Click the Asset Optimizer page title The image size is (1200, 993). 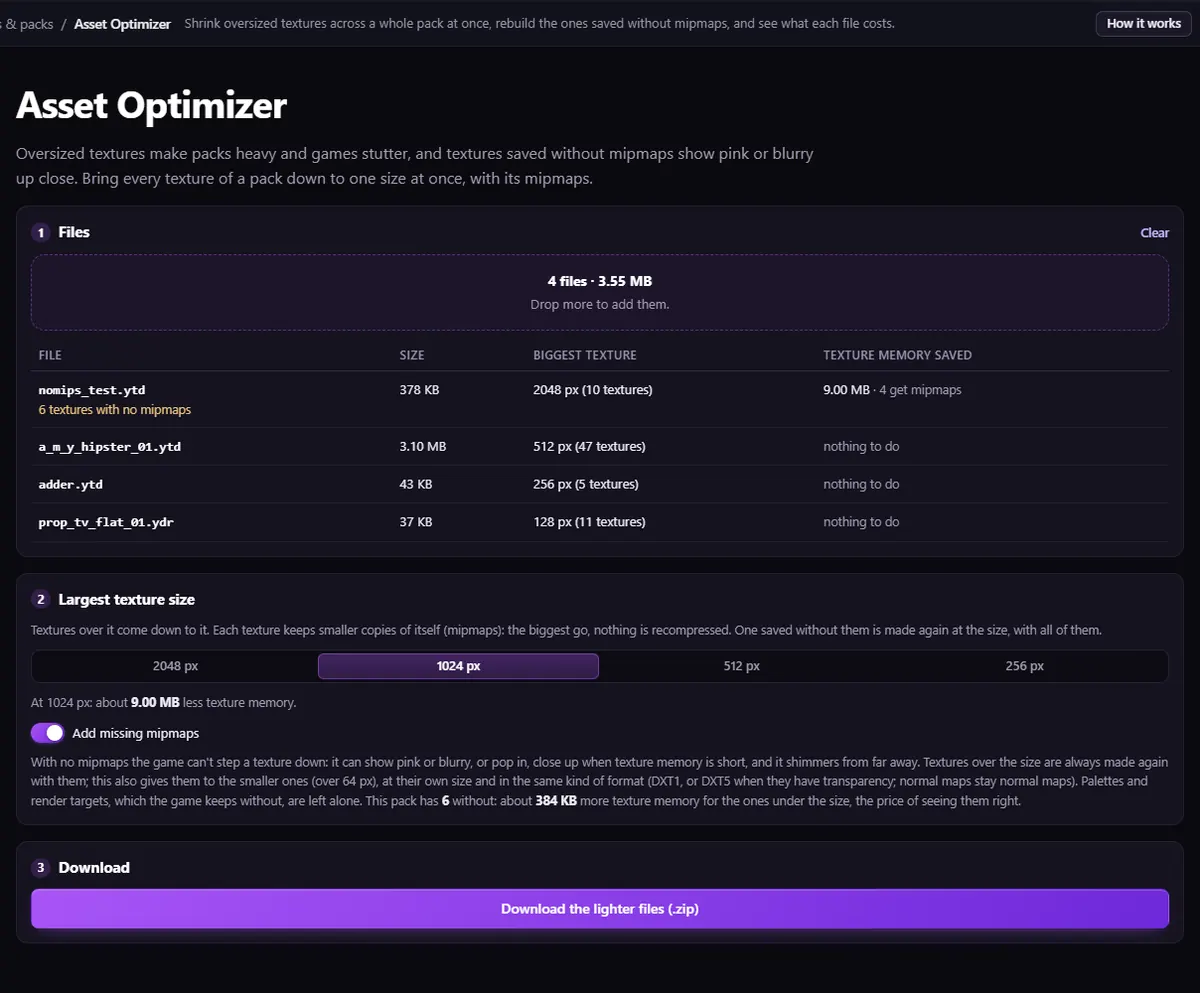152,106
